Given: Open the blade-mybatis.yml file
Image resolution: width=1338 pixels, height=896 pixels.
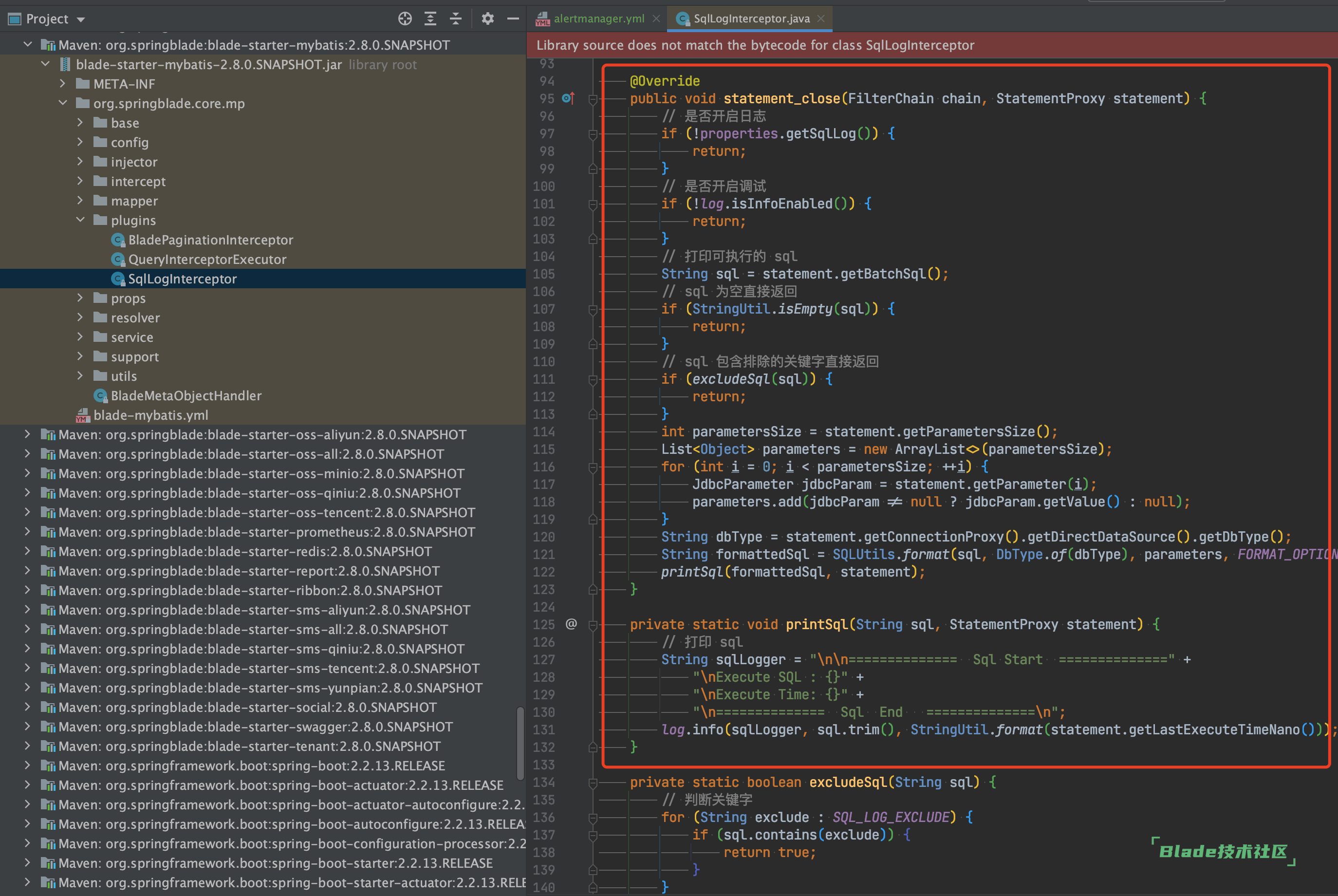Looking at the screenshot, I should 151,415.
